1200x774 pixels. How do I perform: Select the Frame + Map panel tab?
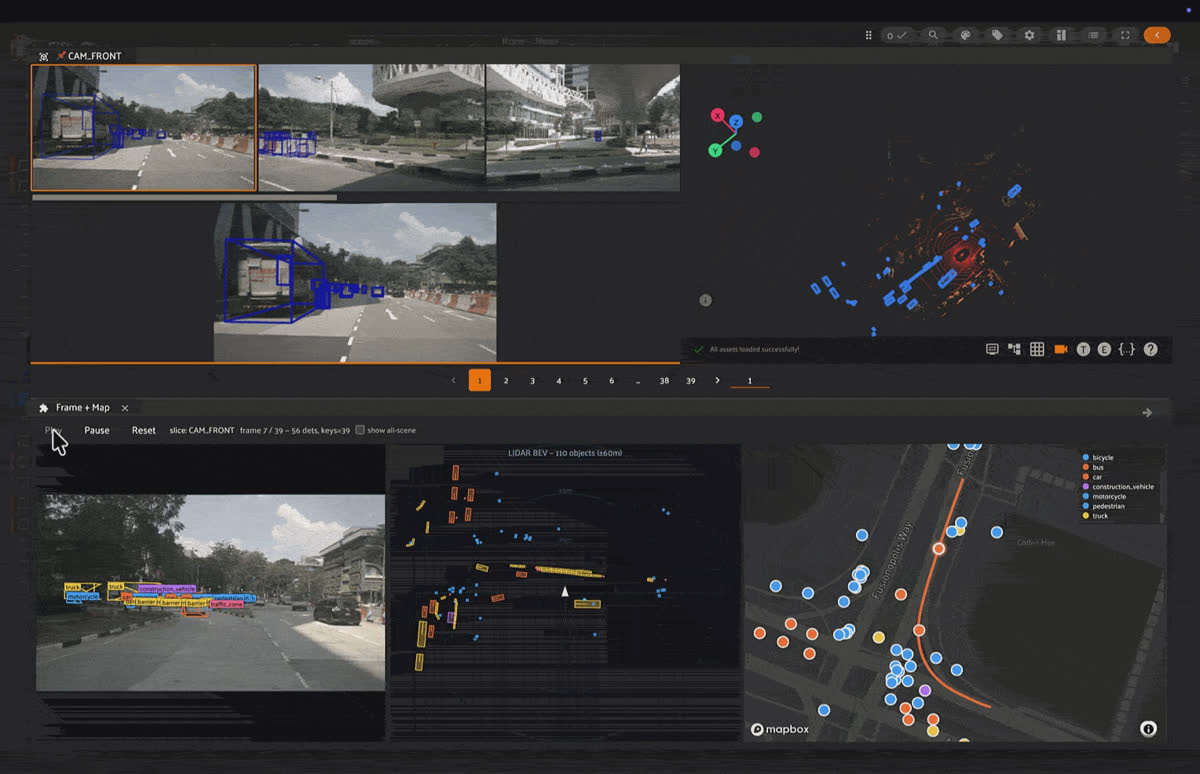click(83, 408)
